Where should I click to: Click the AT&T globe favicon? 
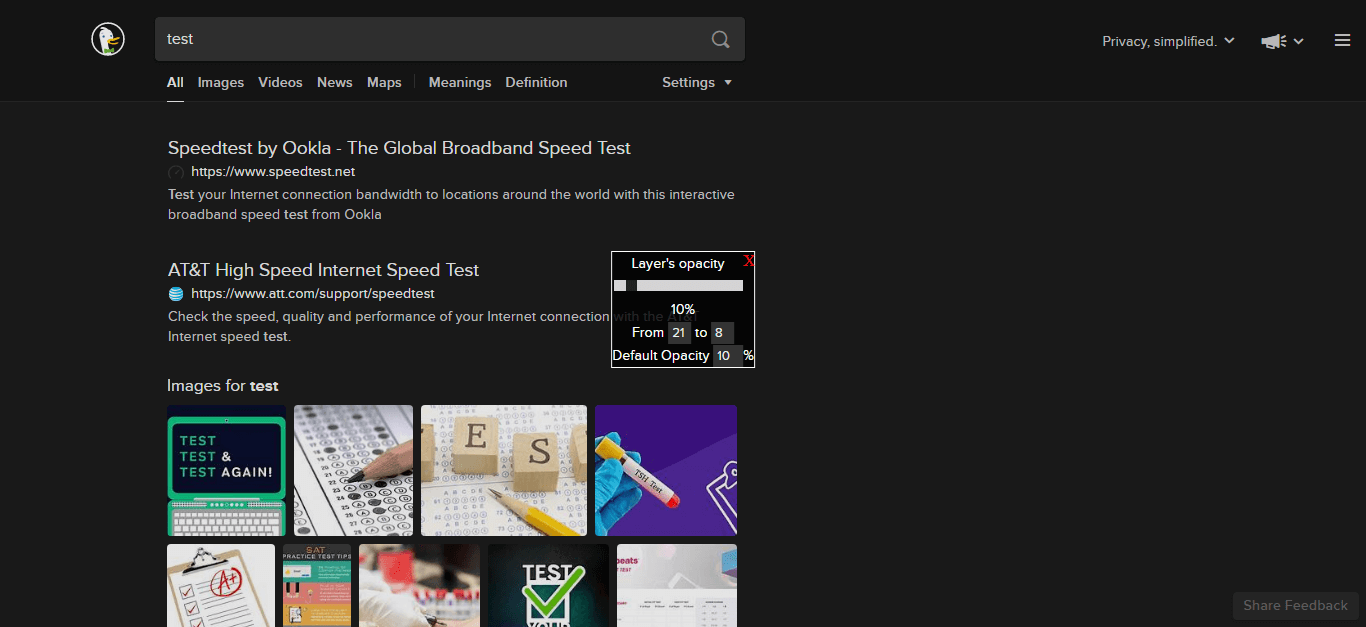[176, 294]
